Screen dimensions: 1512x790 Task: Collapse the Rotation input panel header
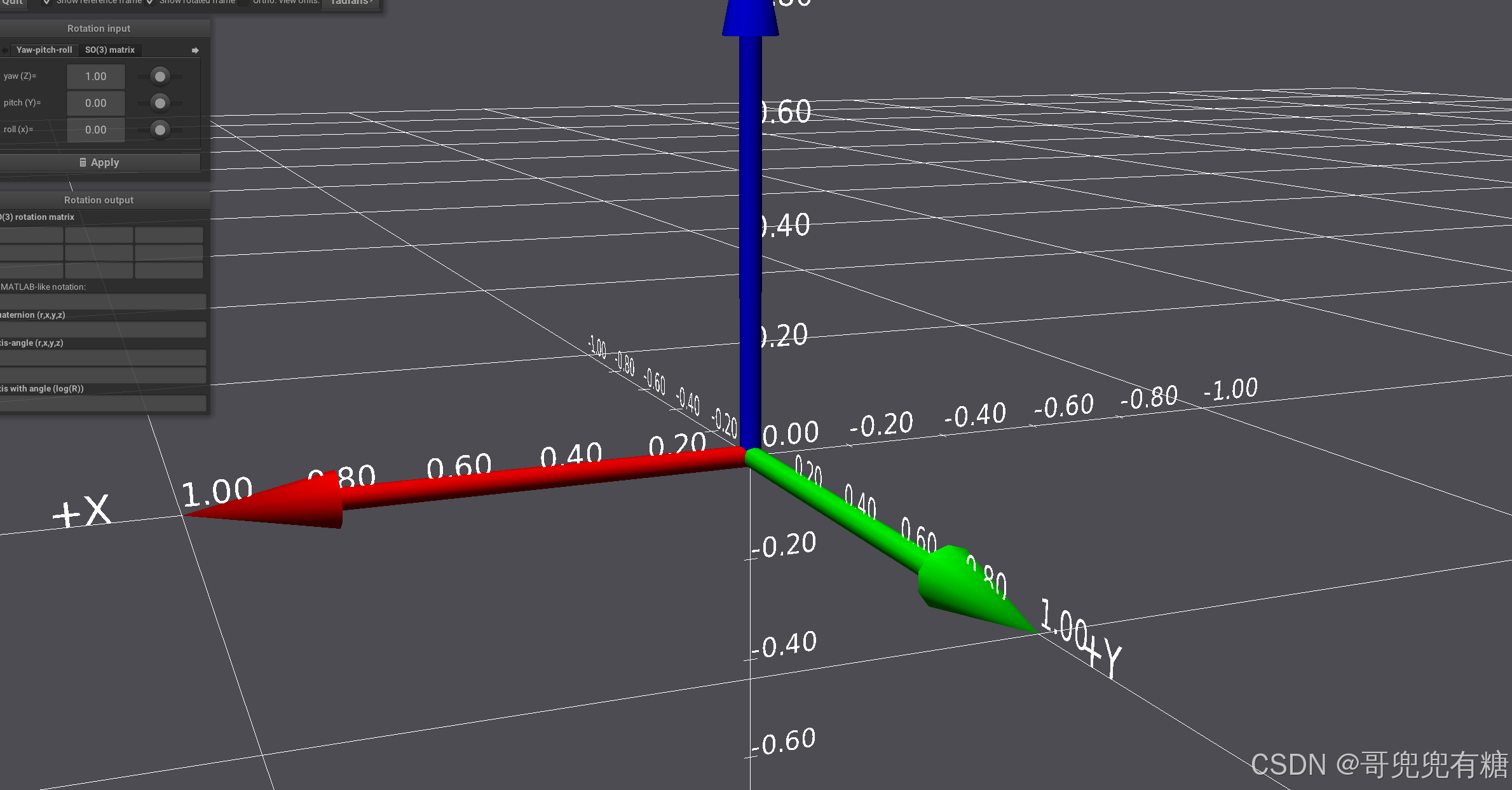99,29
